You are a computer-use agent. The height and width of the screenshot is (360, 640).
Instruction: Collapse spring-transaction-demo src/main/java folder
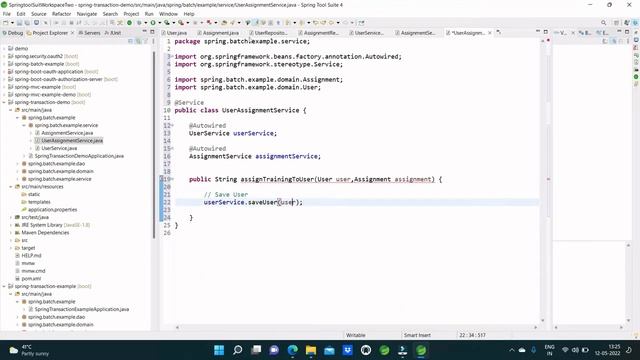click(x=11, y=110)
